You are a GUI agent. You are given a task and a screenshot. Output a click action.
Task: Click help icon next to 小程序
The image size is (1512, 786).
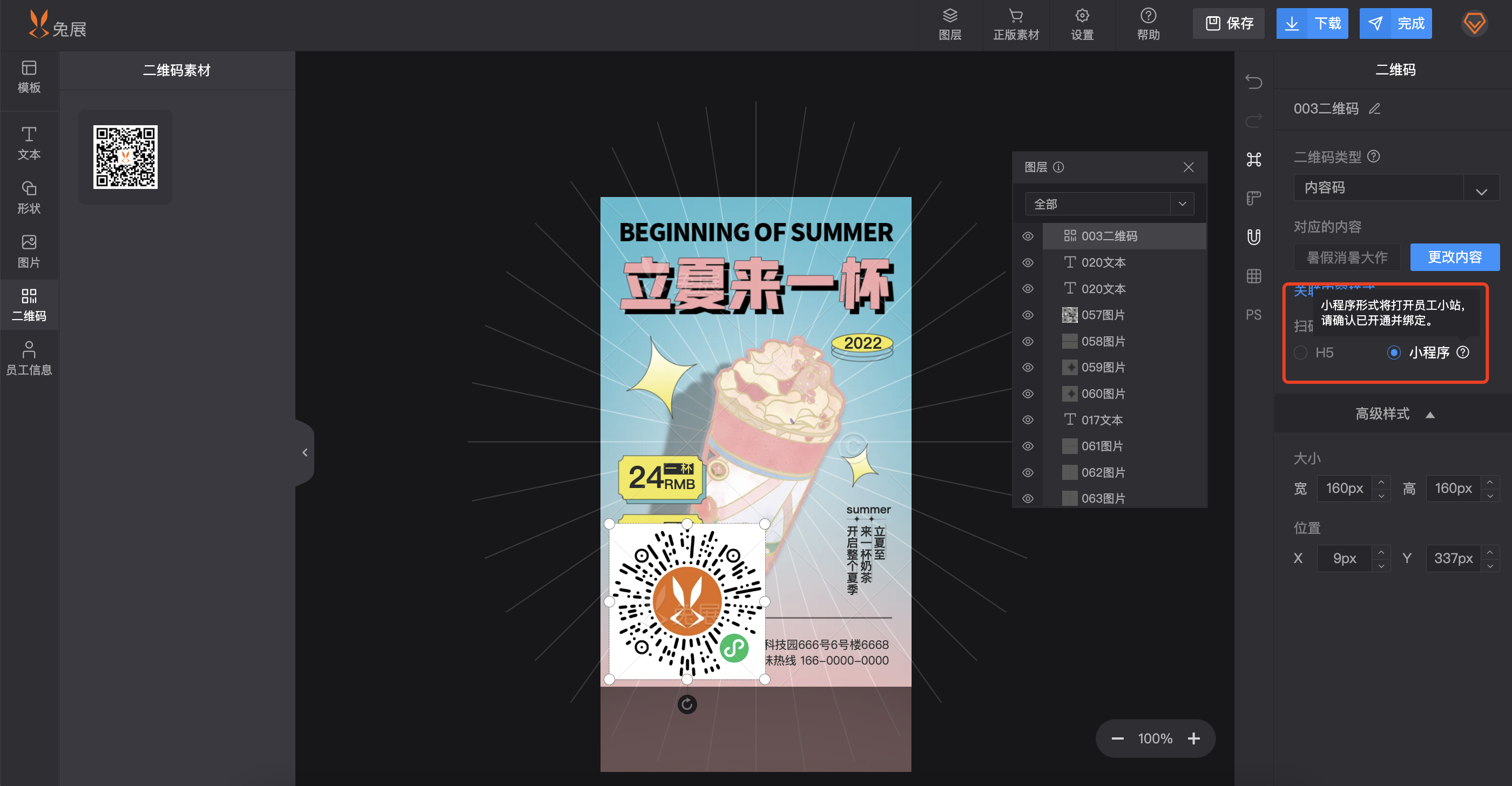(1463, 352)
